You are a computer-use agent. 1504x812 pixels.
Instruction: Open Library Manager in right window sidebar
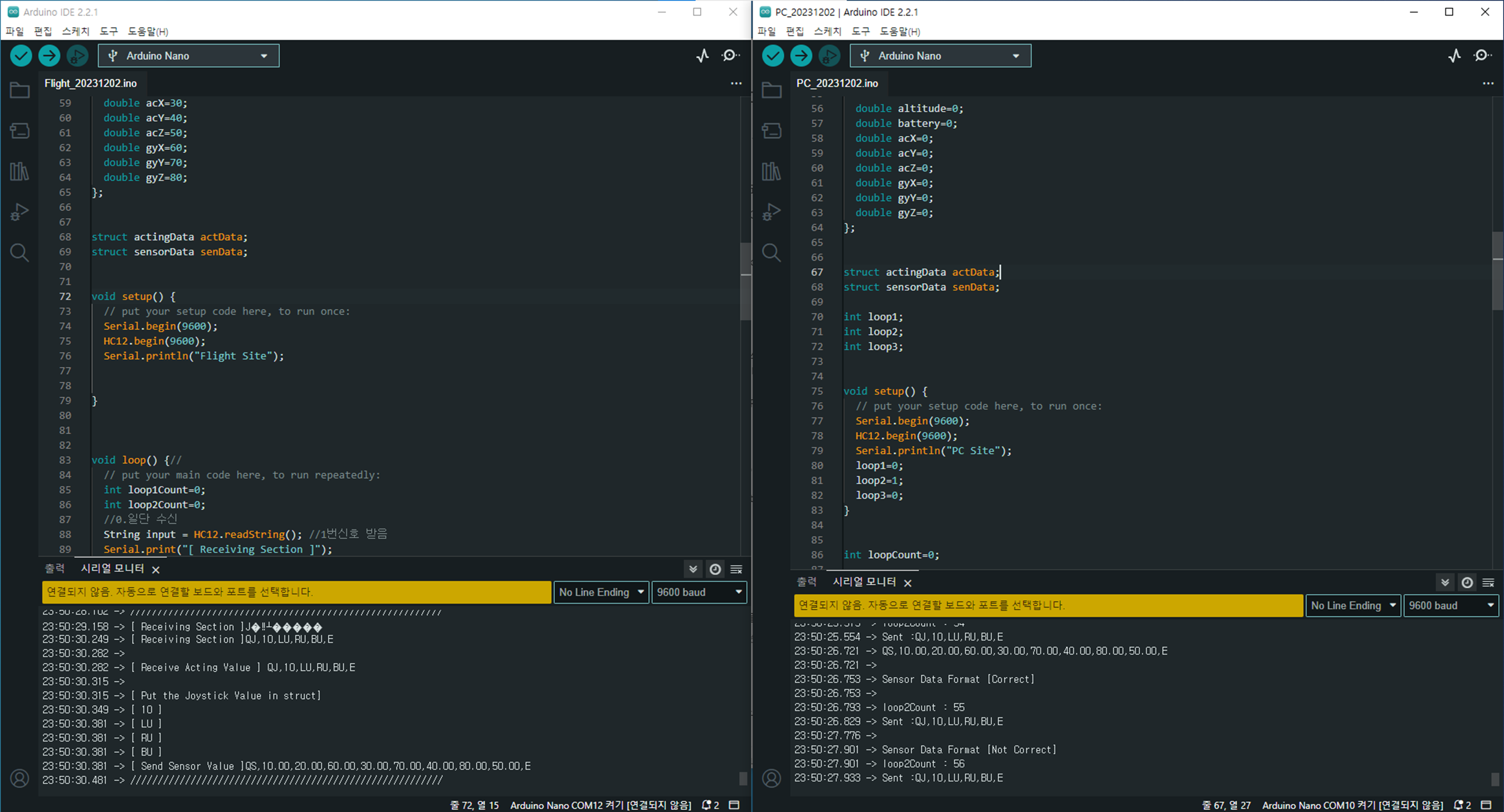point(771,171)
